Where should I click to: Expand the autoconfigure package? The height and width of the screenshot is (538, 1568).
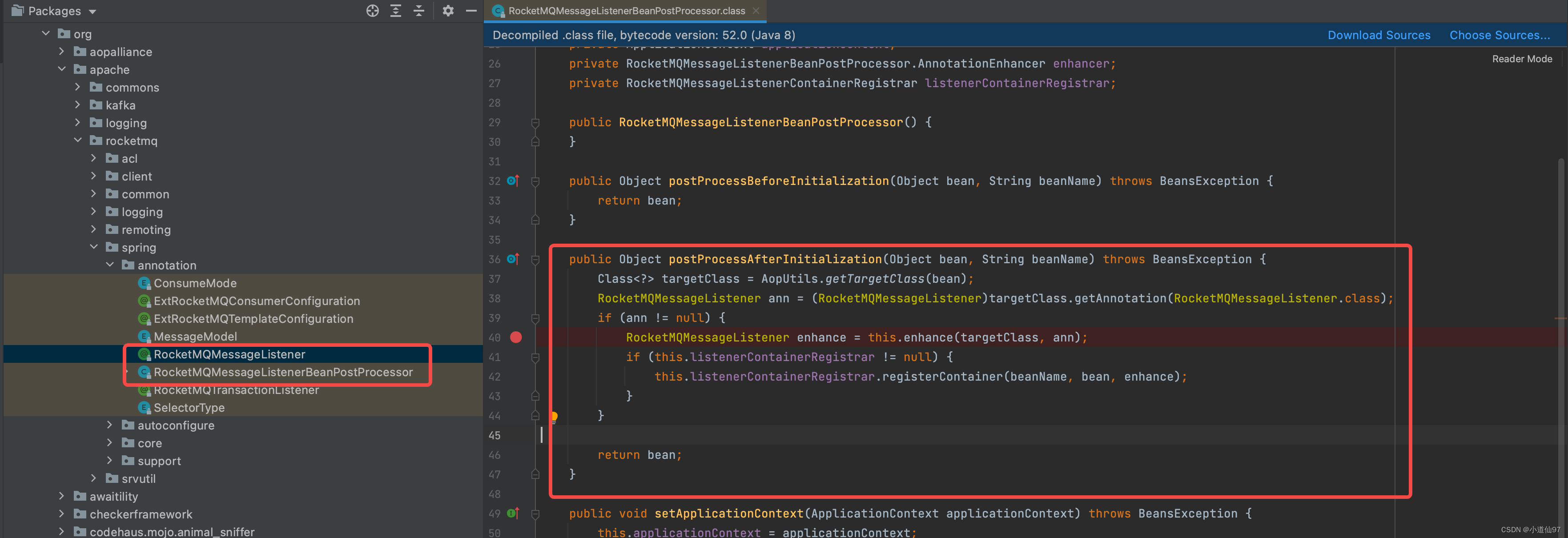click(x=109, y=425)
